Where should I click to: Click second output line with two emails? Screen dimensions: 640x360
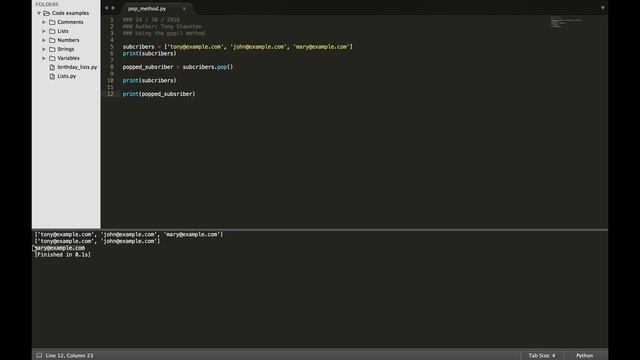coord(97,241)
